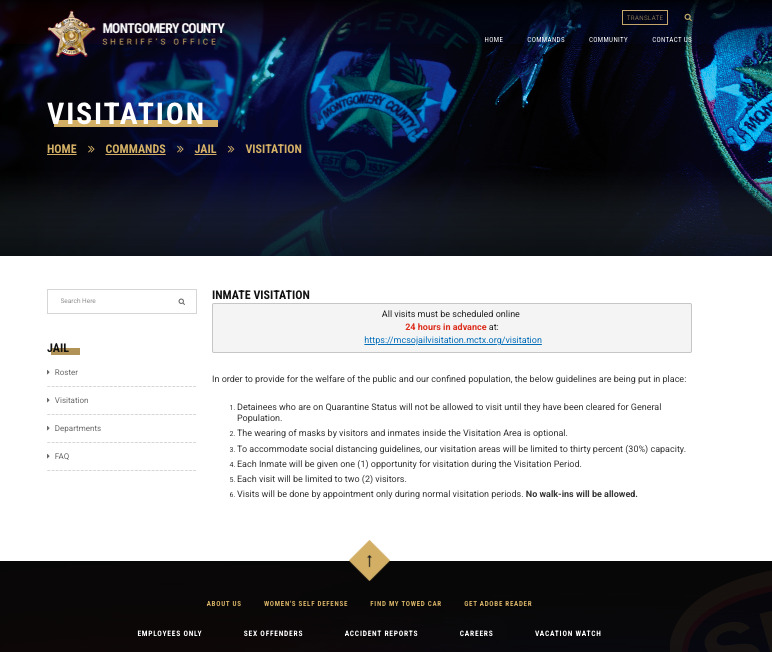The height and width of the screenshot is (652, 772).
Task: Open the mcsojailvisitation scheduling link
Action: pyautogui.click(x=452, y=340)
